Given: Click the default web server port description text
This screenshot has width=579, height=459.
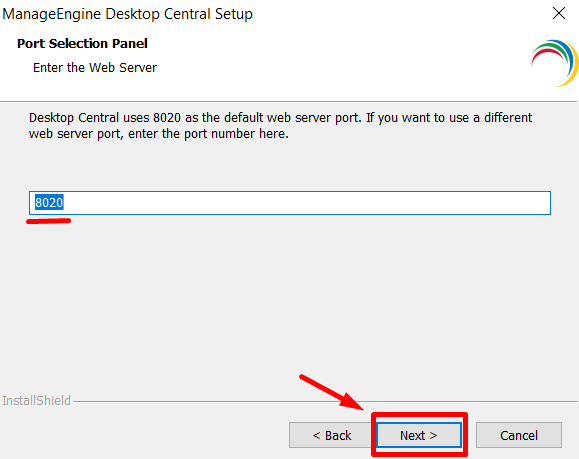Looking at the screenshot, I should [280, 126].
